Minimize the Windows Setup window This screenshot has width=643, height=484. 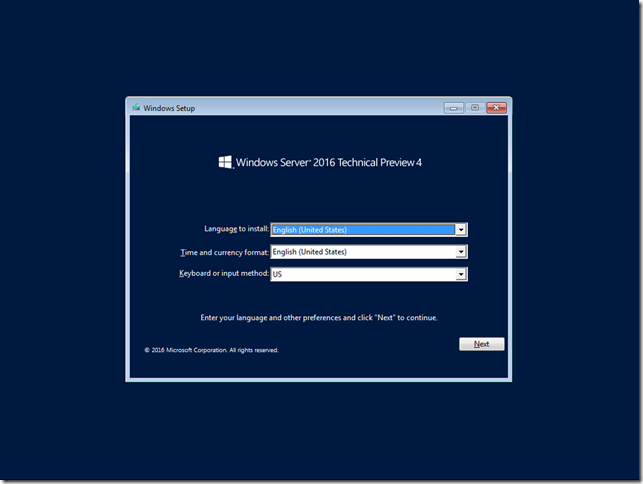(x=454, y=108)
